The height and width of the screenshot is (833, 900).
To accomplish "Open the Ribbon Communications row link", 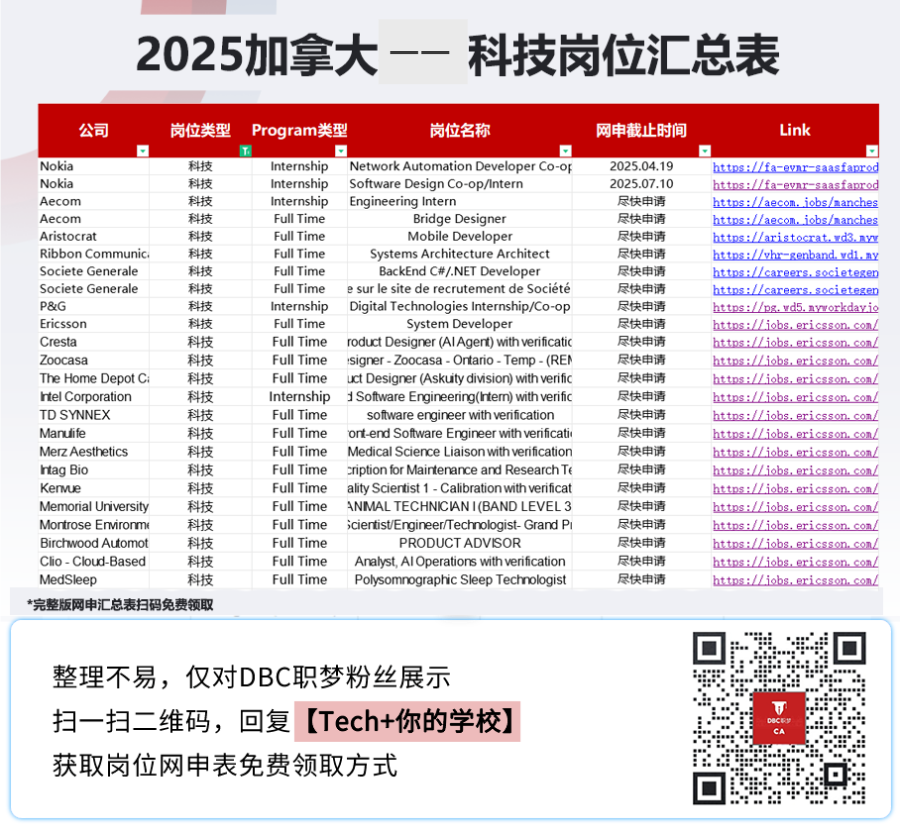I will click(796, 255).
